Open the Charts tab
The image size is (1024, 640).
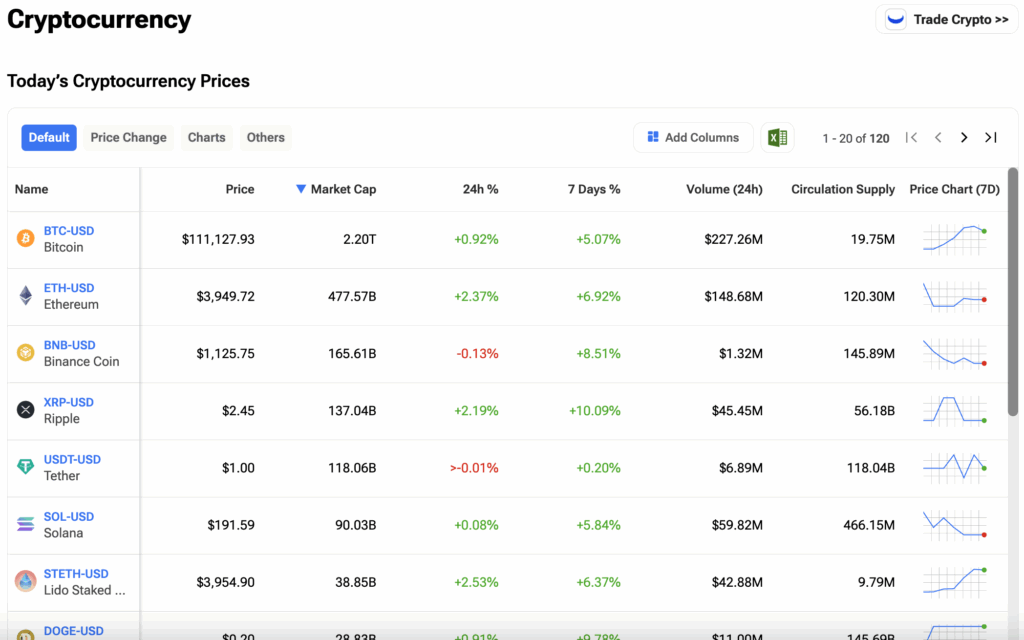[207, 138]
